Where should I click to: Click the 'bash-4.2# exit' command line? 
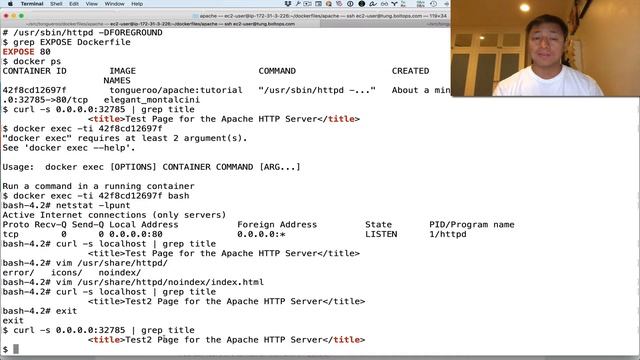[40, 311]
